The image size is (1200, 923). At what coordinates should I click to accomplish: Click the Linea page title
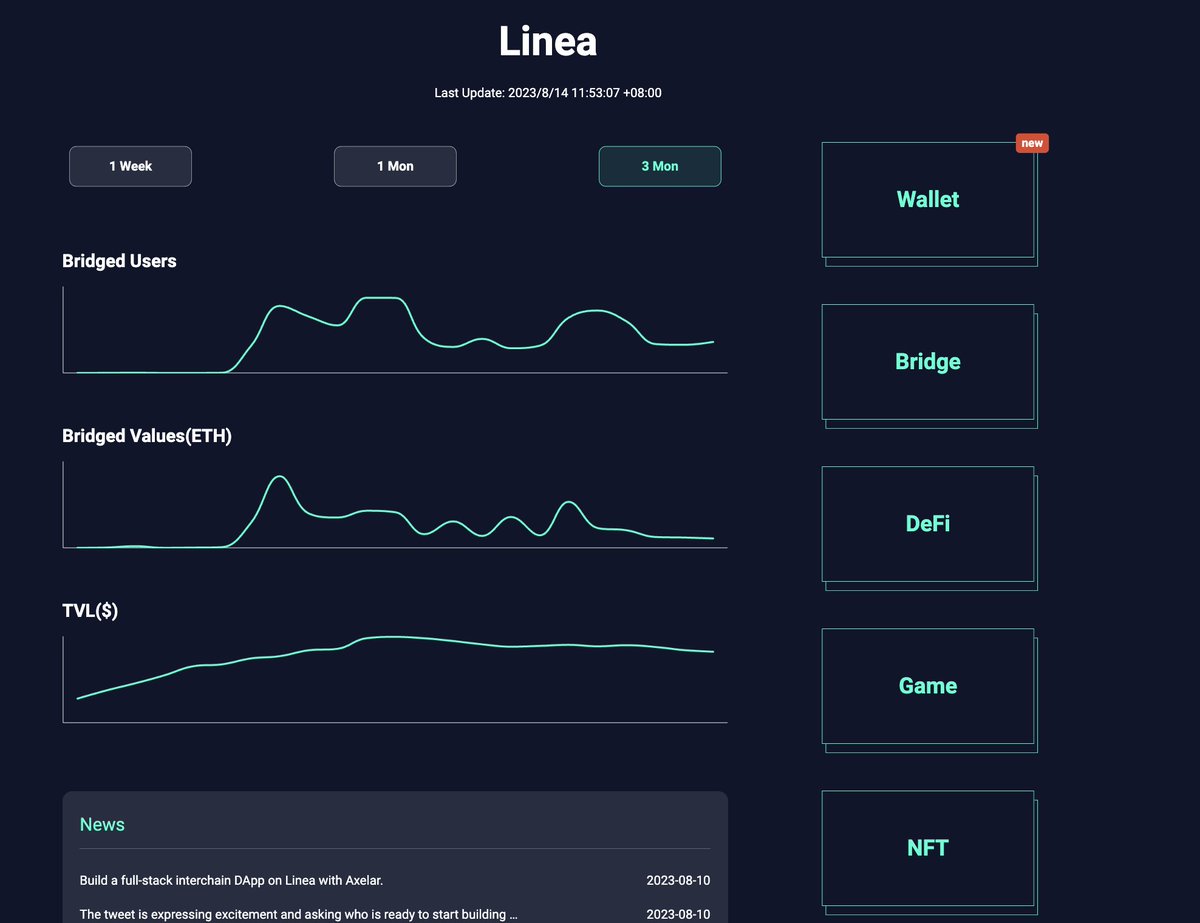(548, 41)
